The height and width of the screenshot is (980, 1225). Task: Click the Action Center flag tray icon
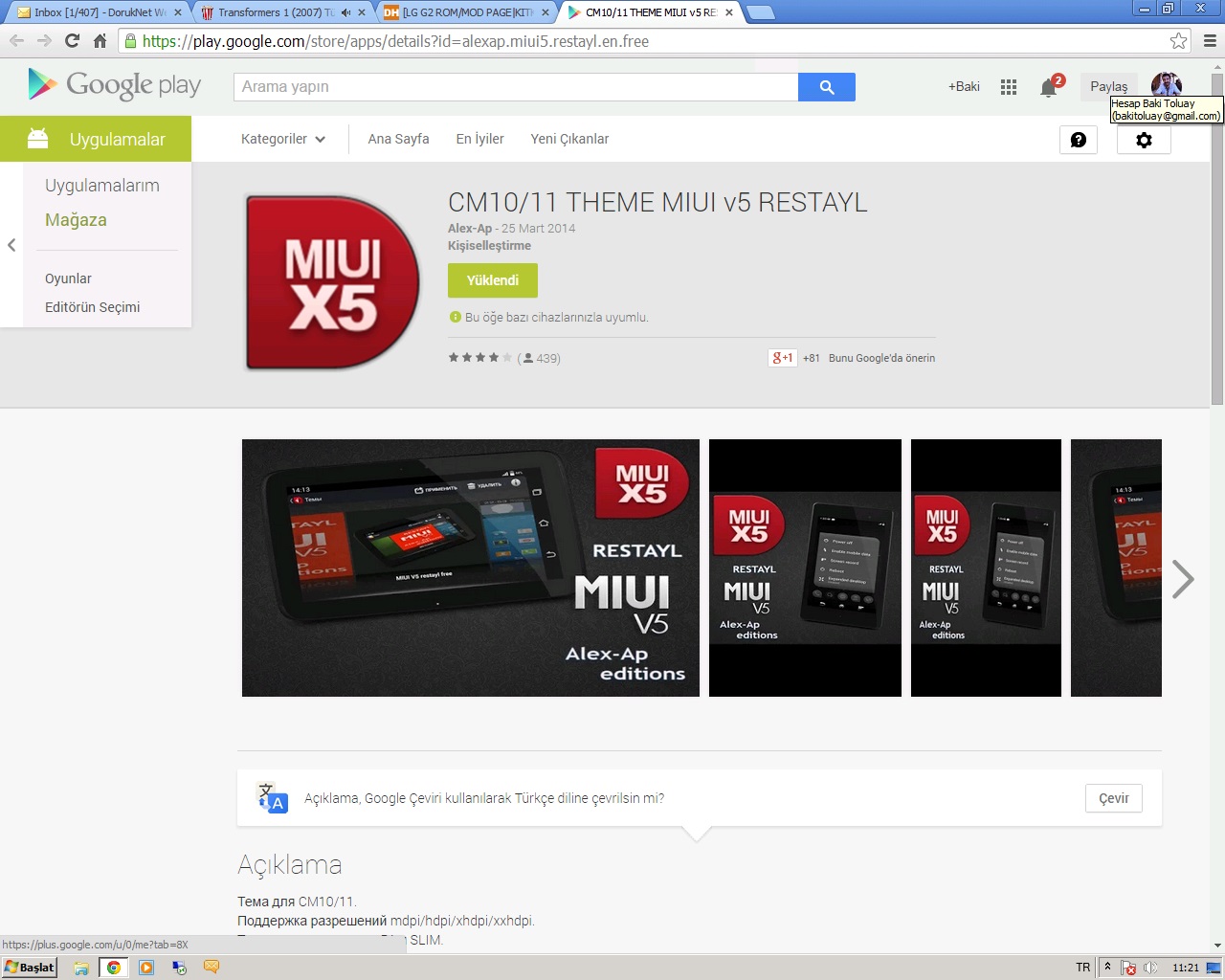1128,968
